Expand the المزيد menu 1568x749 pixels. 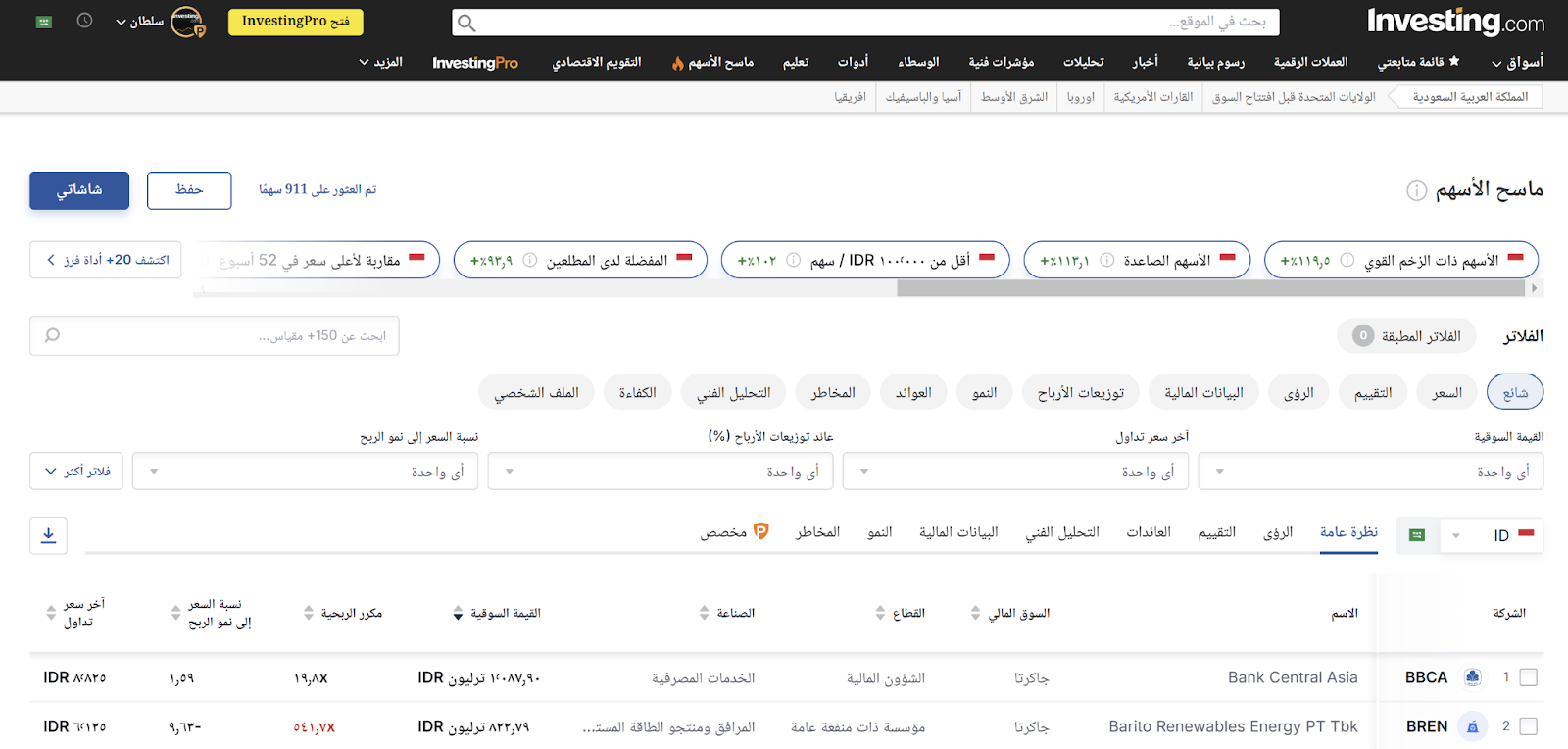(x=380, y=62)
